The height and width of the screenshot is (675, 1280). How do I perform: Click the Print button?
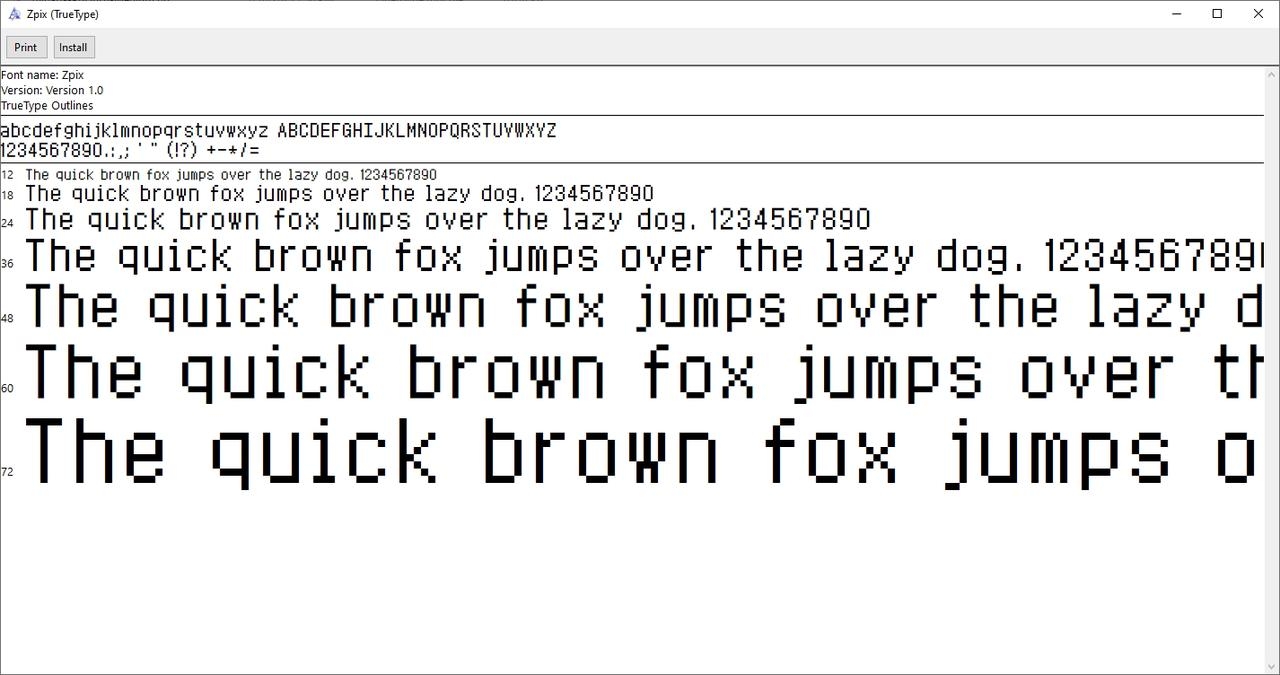[x=26, y=47]
